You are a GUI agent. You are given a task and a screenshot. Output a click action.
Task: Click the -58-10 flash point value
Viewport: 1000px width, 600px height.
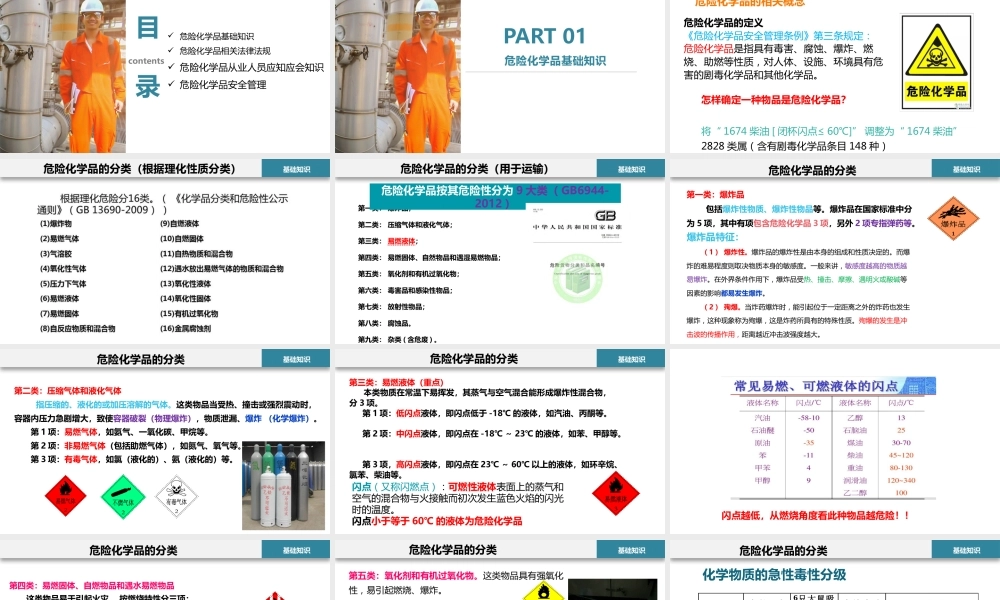coord(809,418)
